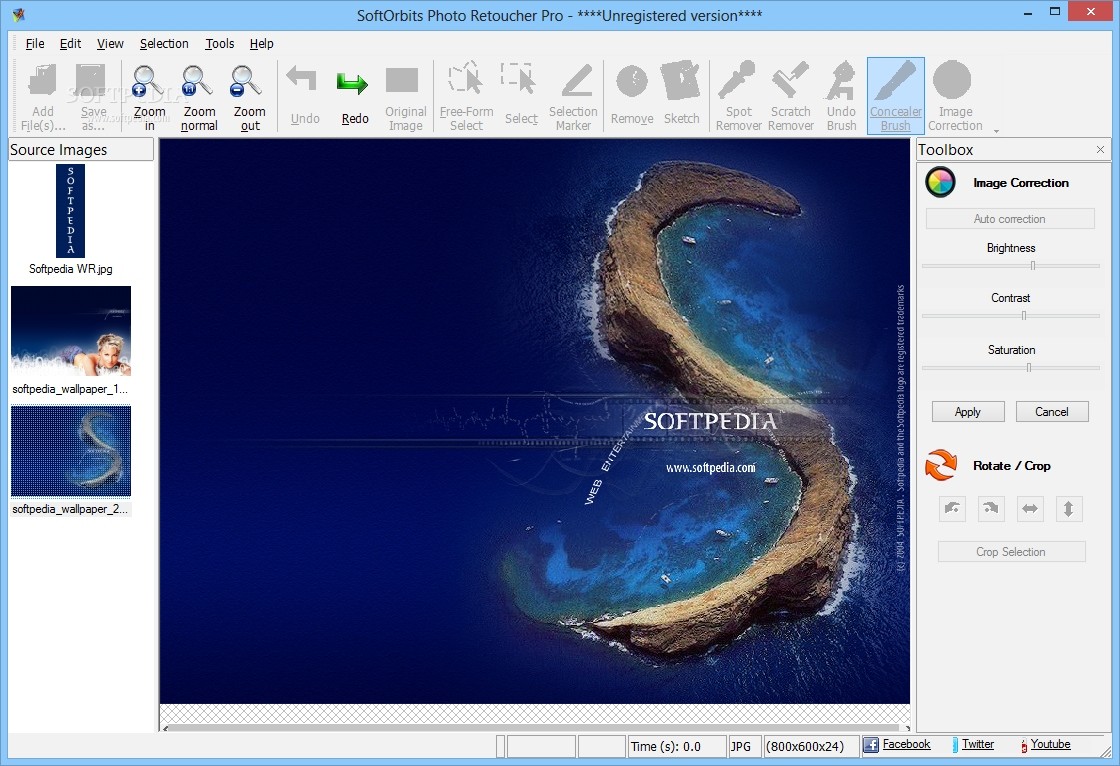Viewport: 1120px width, 766px height.
Task: Select the Zoom normal magnifier
Action: pyautogui.click(x=198, y=81)
